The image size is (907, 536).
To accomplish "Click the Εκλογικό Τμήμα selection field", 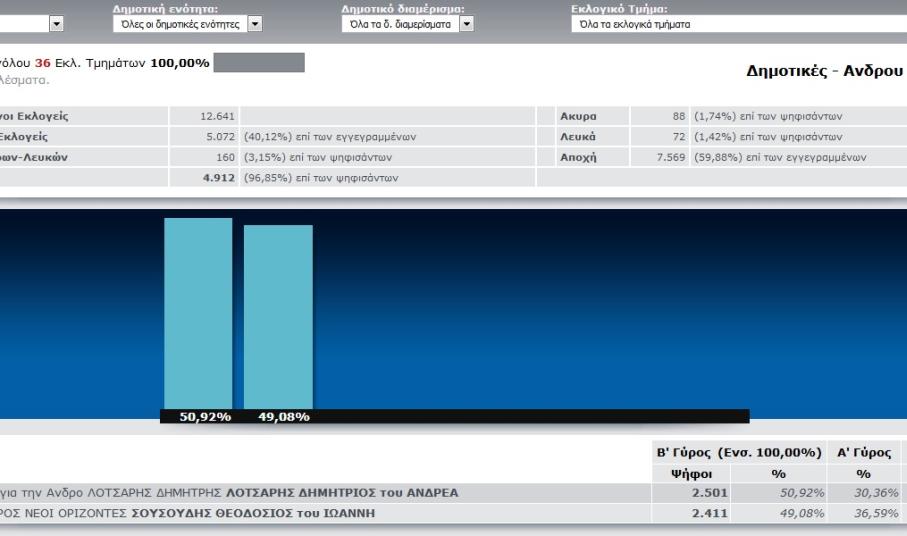I will (x=736, y=23).
